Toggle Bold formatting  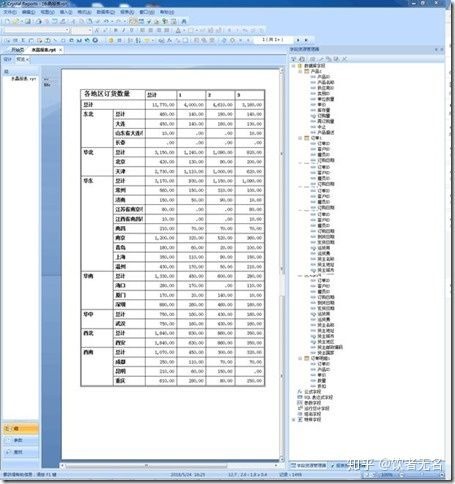tap(116, 30)
